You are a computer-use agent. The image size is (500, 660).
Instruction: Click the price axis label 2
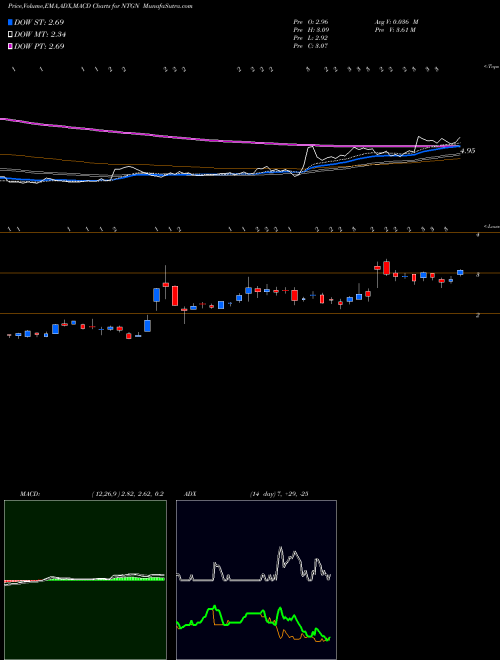tap(477, 315)
